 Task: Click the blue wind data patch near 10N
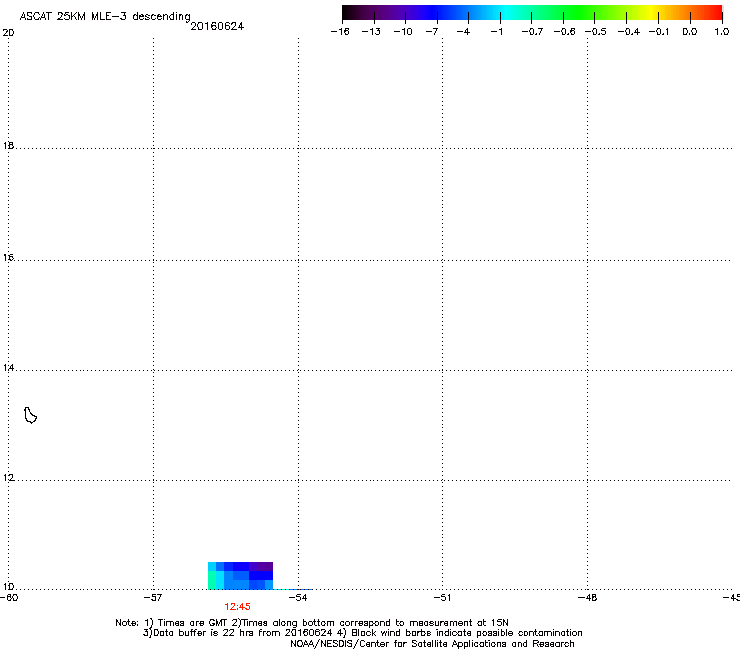(240, 575)
